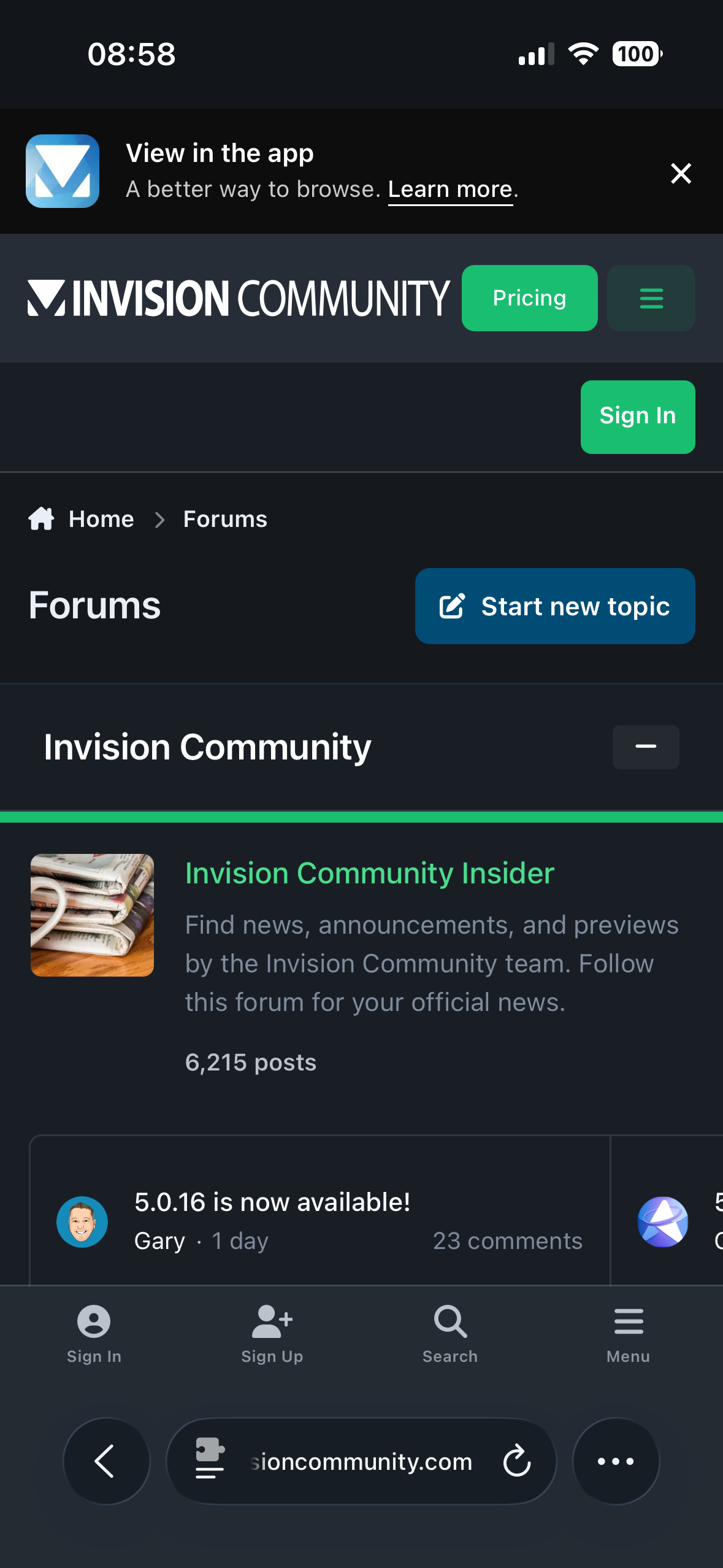Tap the battery indicator in the status bar
Image resolution: width=723 pixels, height=1568 pixels.
[637, 54]
